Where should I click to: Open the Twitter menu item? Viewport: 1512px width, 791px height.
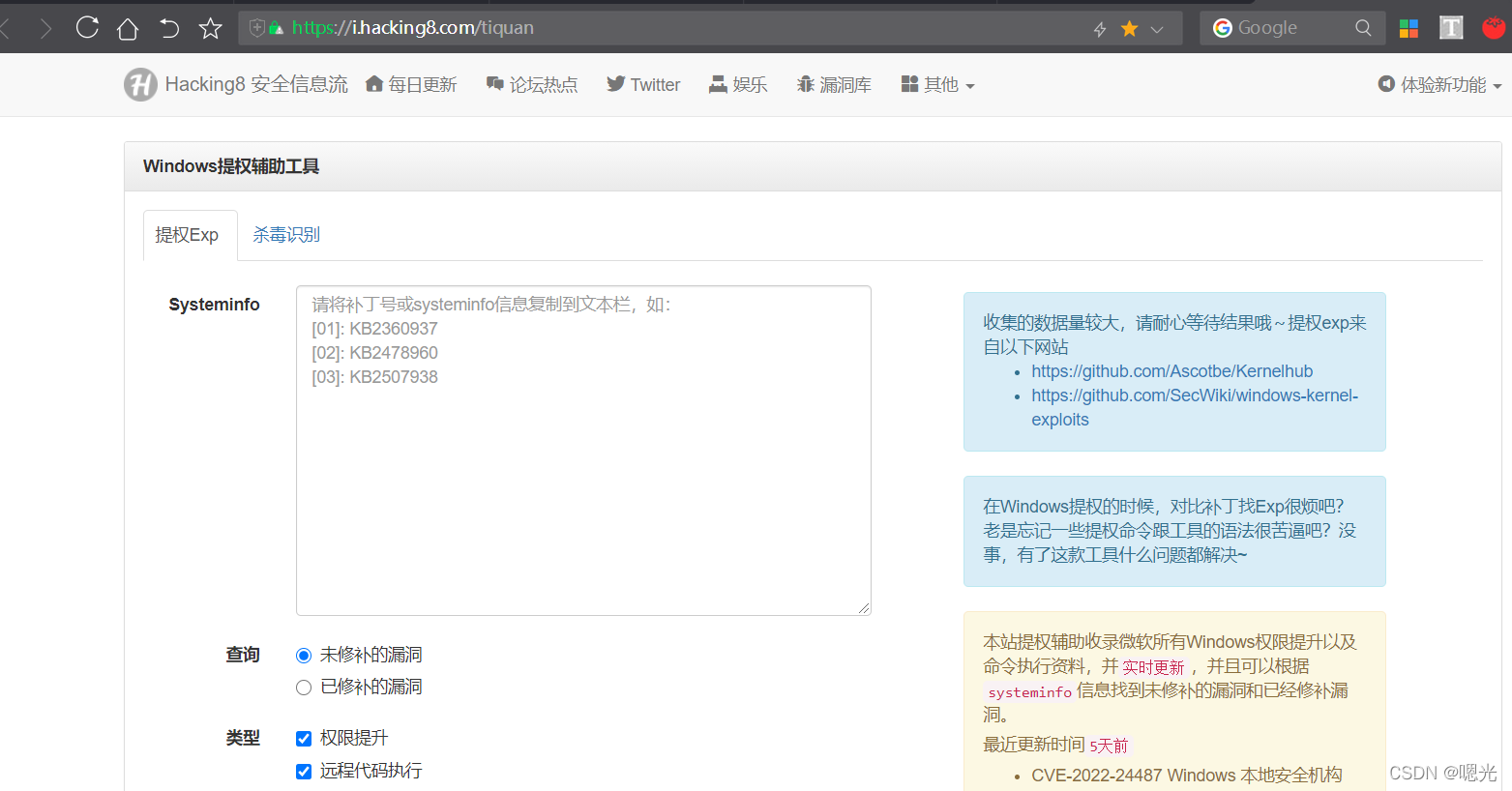click(643, 85)
